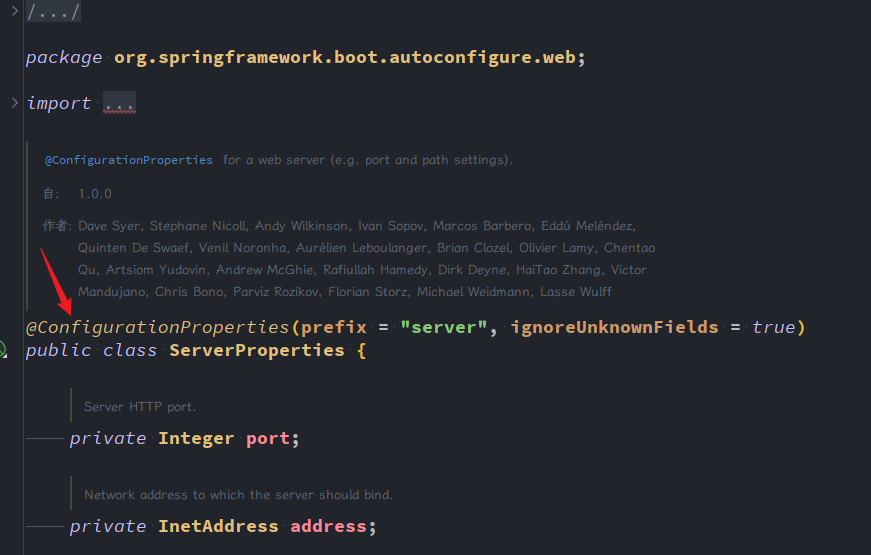Click the "server" string value
Viewport: 871px width, 555px height.
(444, 327)
